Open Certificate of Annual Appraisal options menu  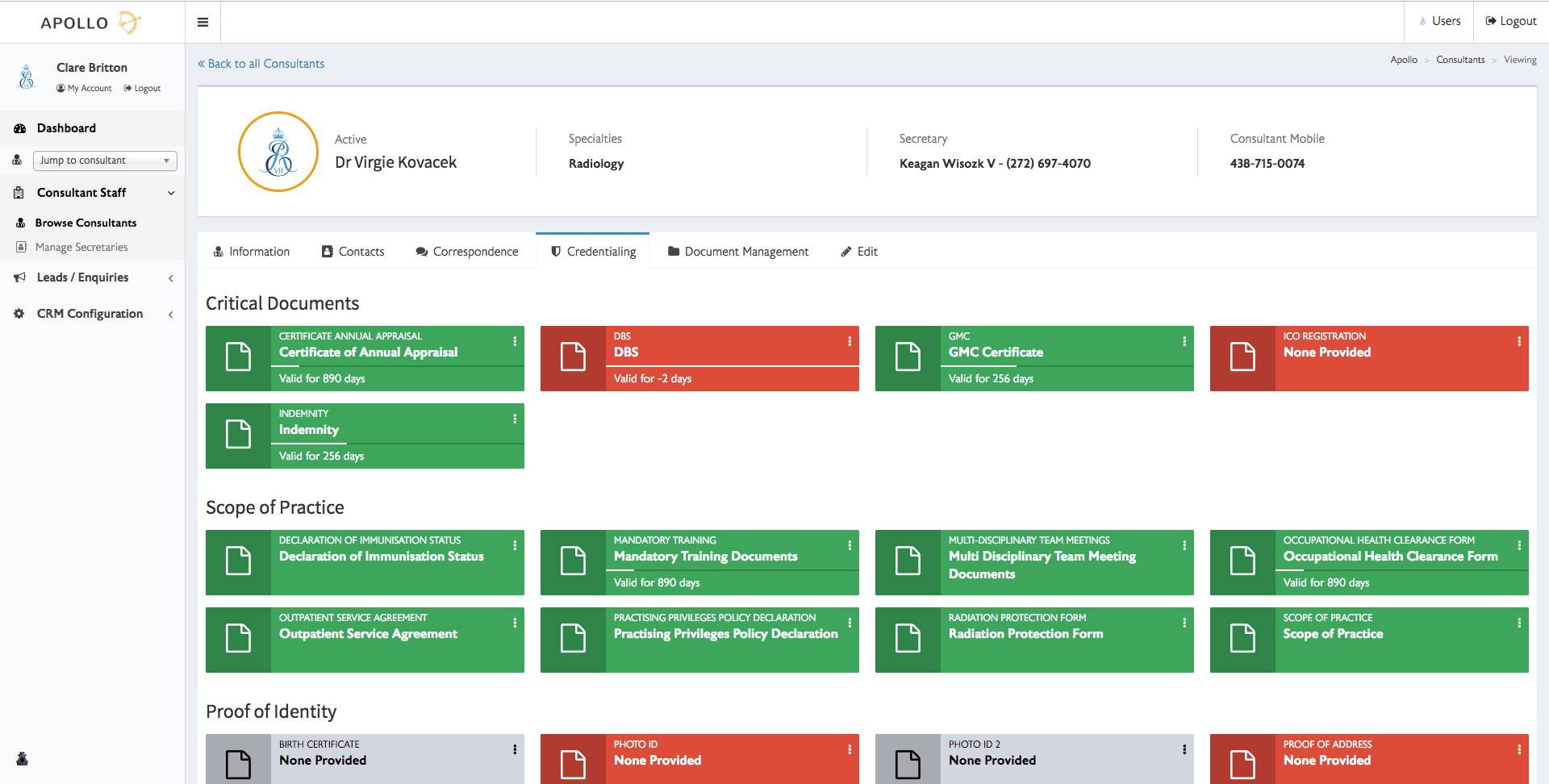point(515,341)
